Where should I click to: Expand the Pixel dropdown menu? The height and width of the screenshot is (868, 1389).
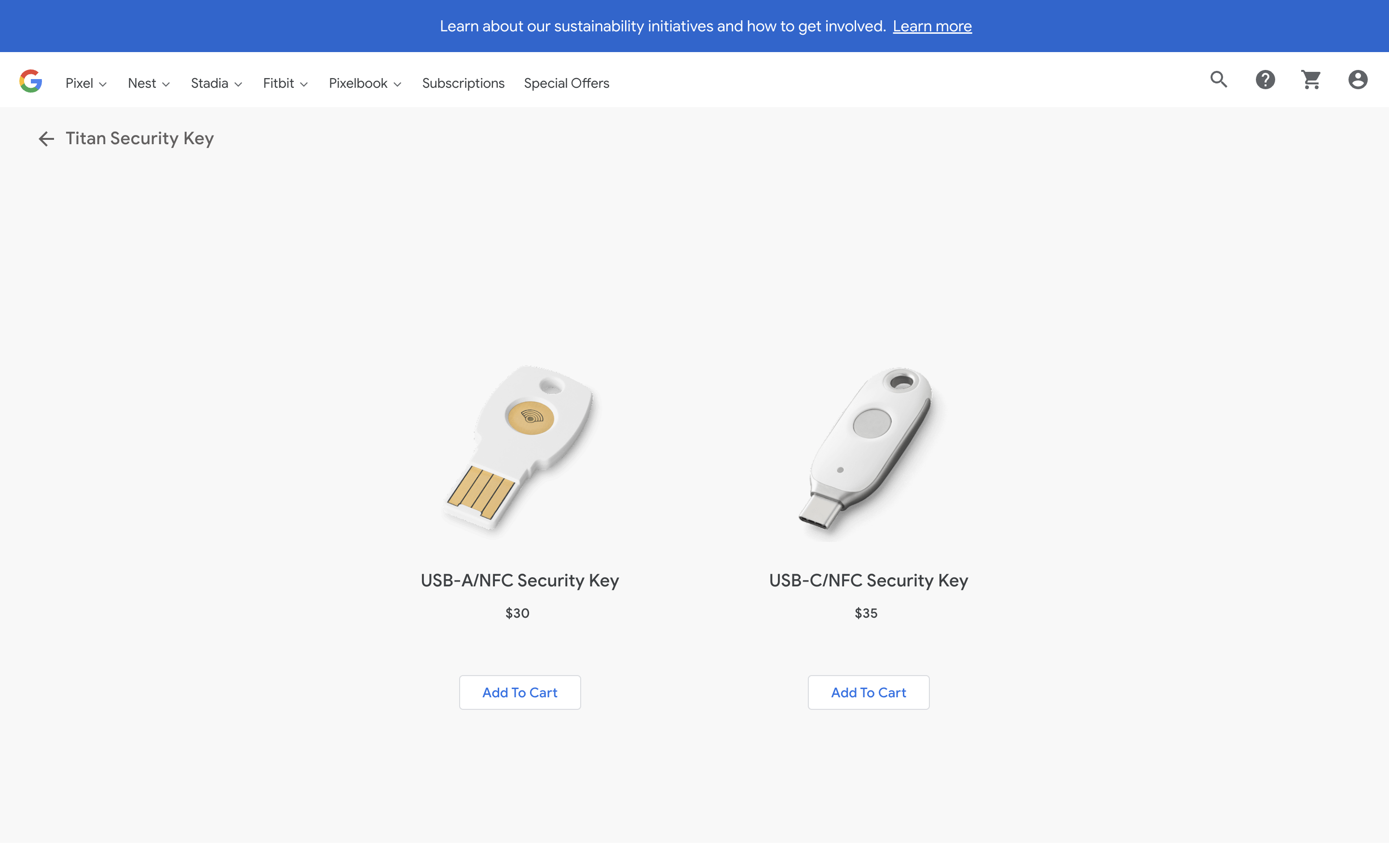click(86, 83)
